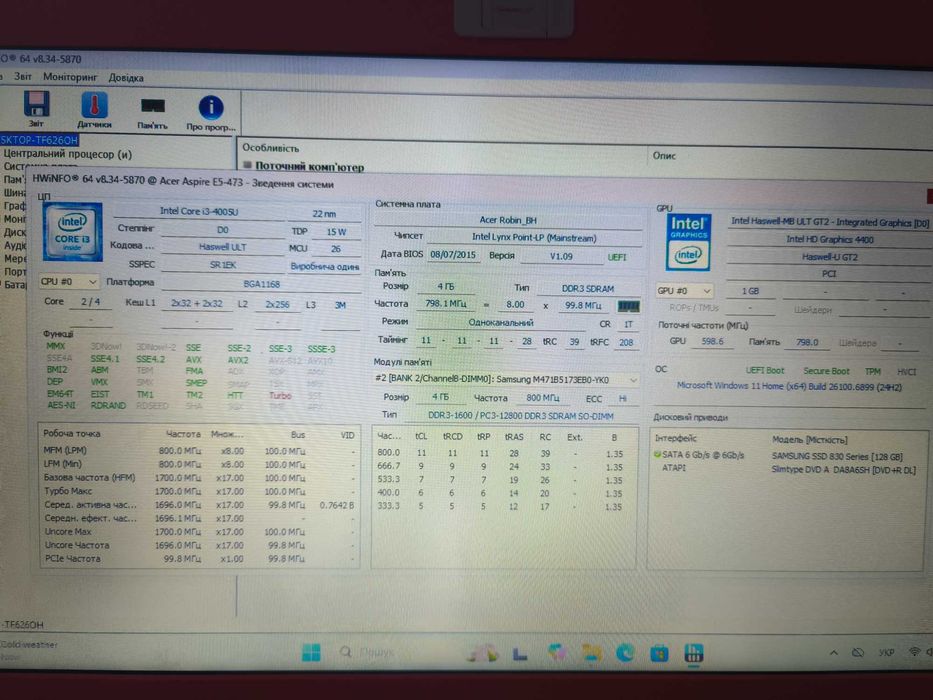The width and height of the screenshot is (933, 700).
Task: Click the DDR3 SDRAM memory type value
Action: pos(588,289)
